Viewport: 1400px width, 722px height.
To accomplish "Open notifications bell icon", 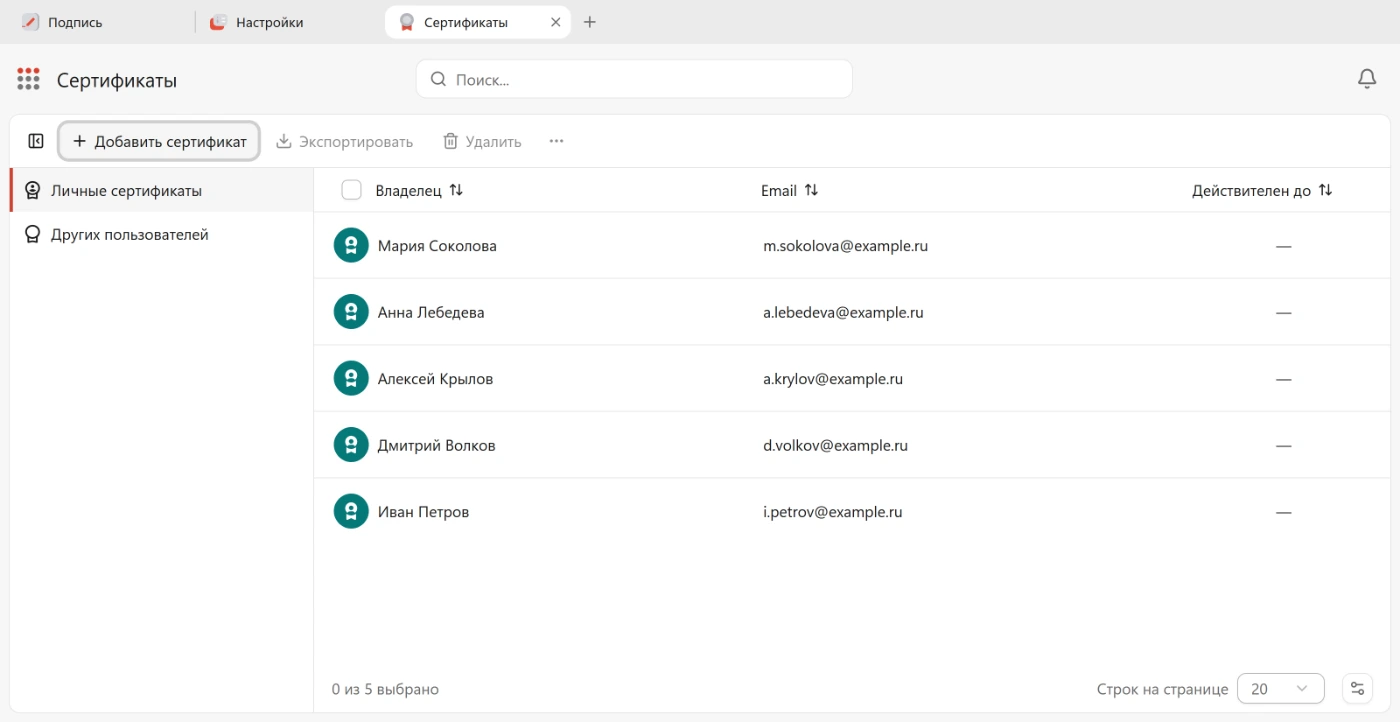I will tap(1367, 79).
